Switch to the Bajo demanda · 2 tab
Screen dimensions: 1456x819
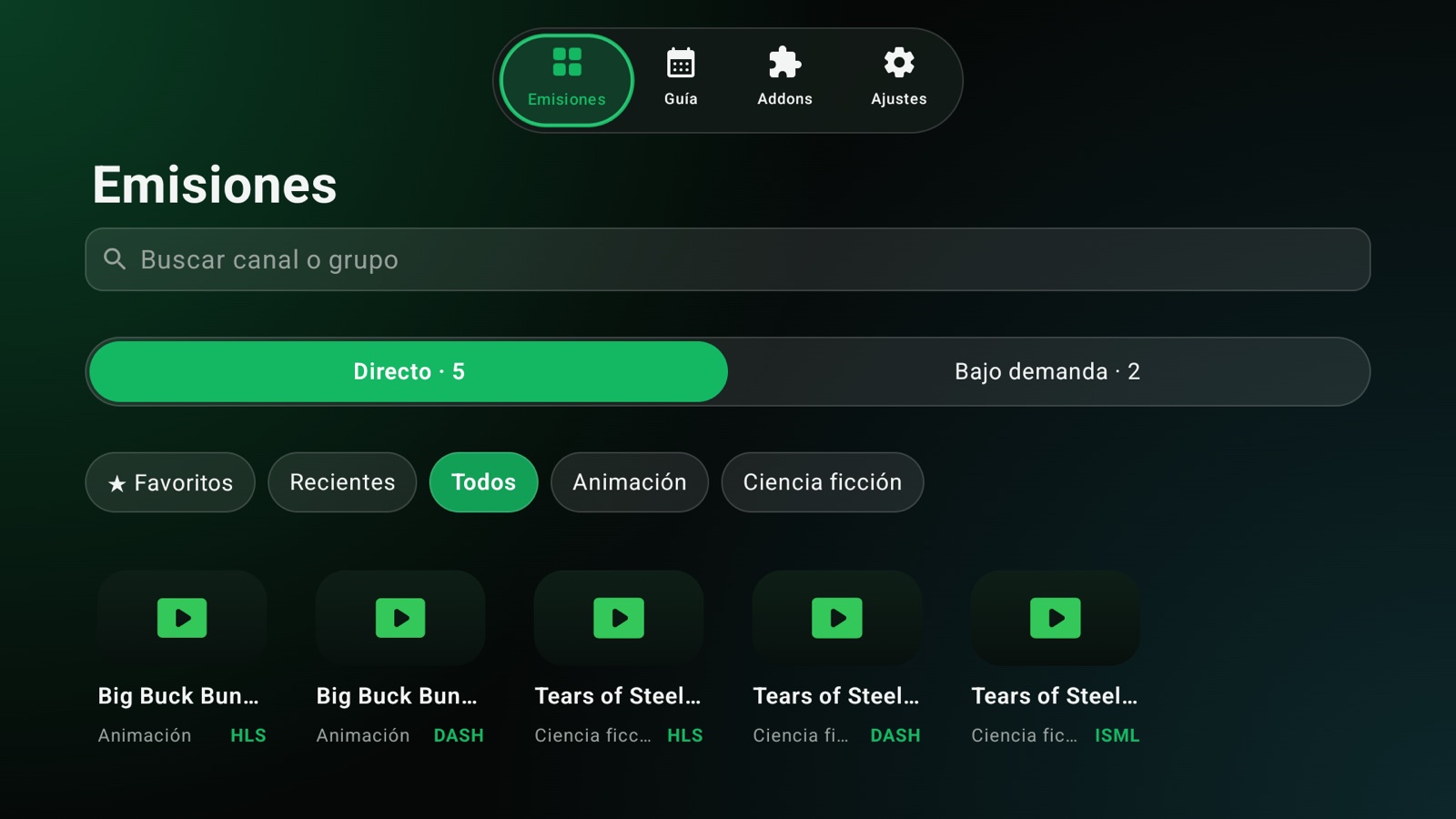[1047, 371]
